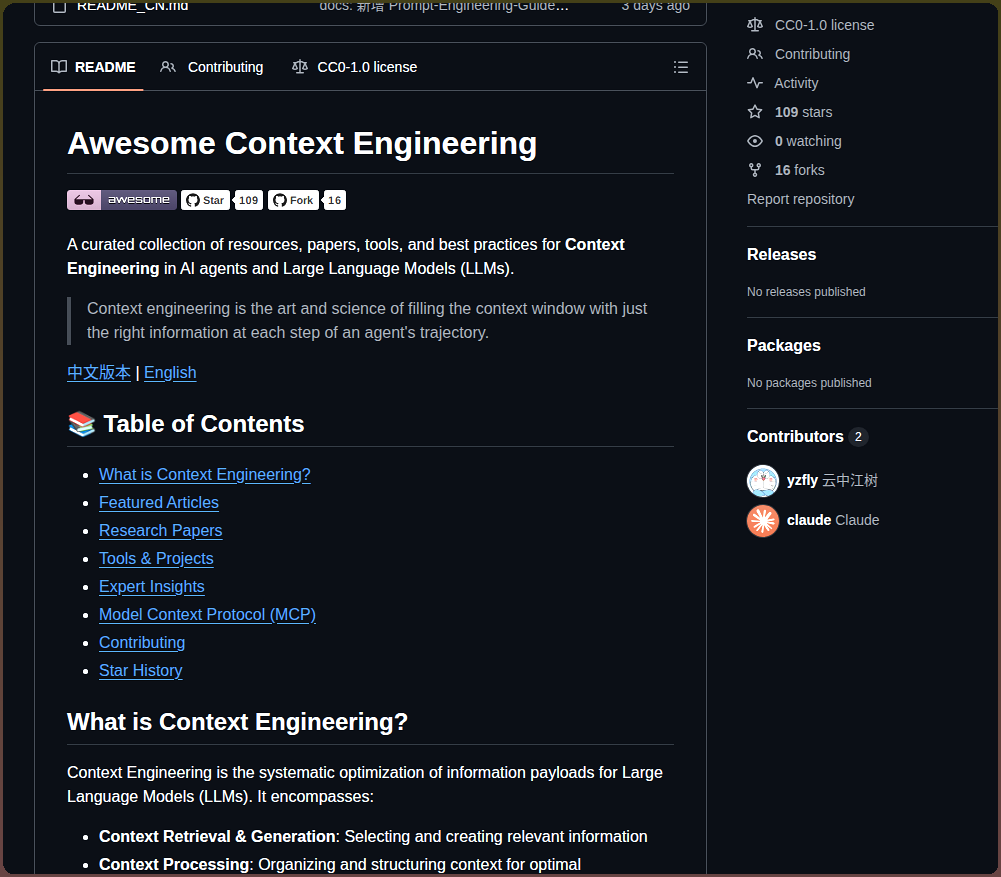Image resolution: width=1001 pixels, height=877 pixels.
Task: Click the people icon next to sidebar Contributing
Action: (755, 54)
